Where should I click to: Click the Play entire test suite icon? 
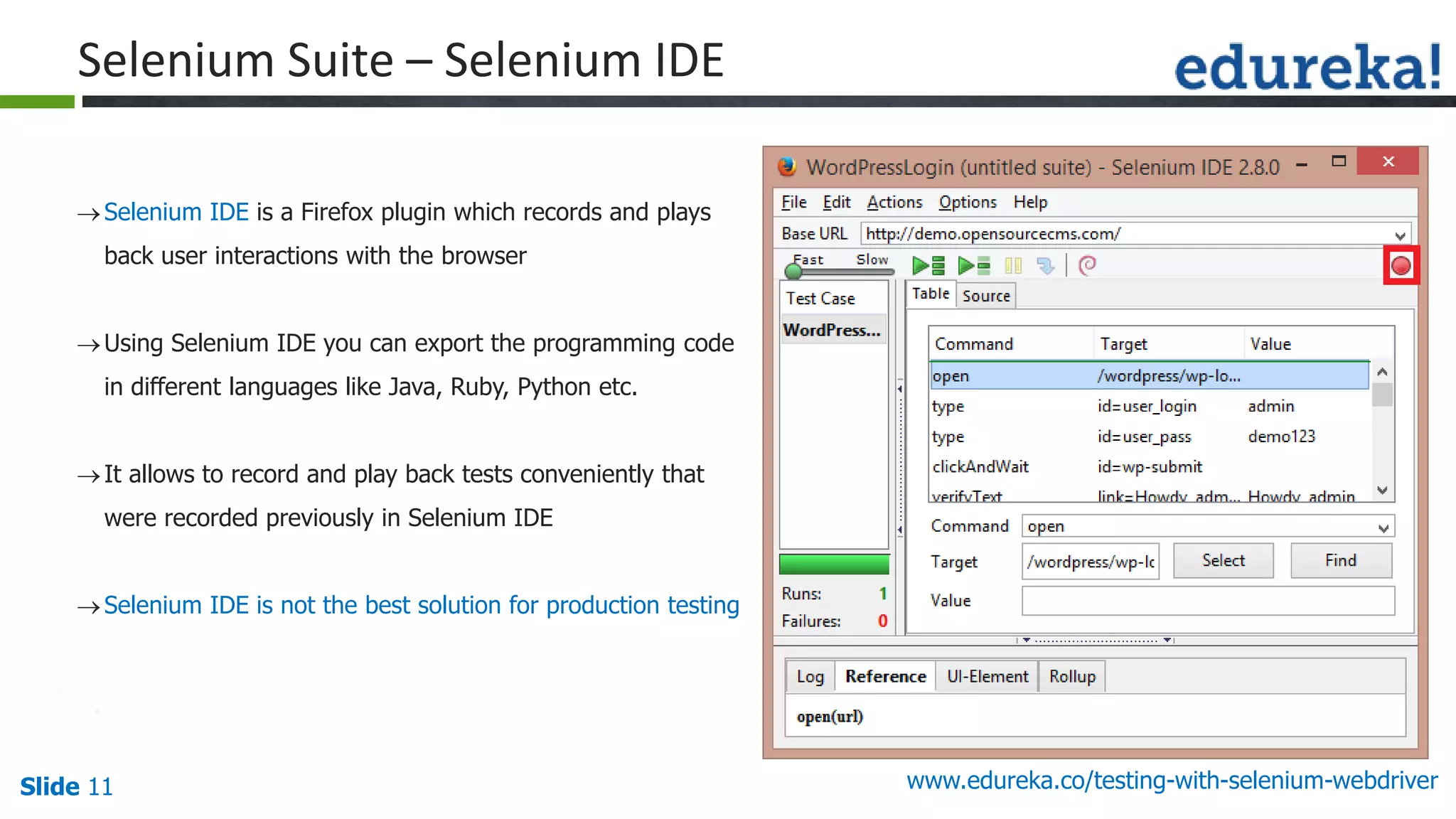click(928, 266)
